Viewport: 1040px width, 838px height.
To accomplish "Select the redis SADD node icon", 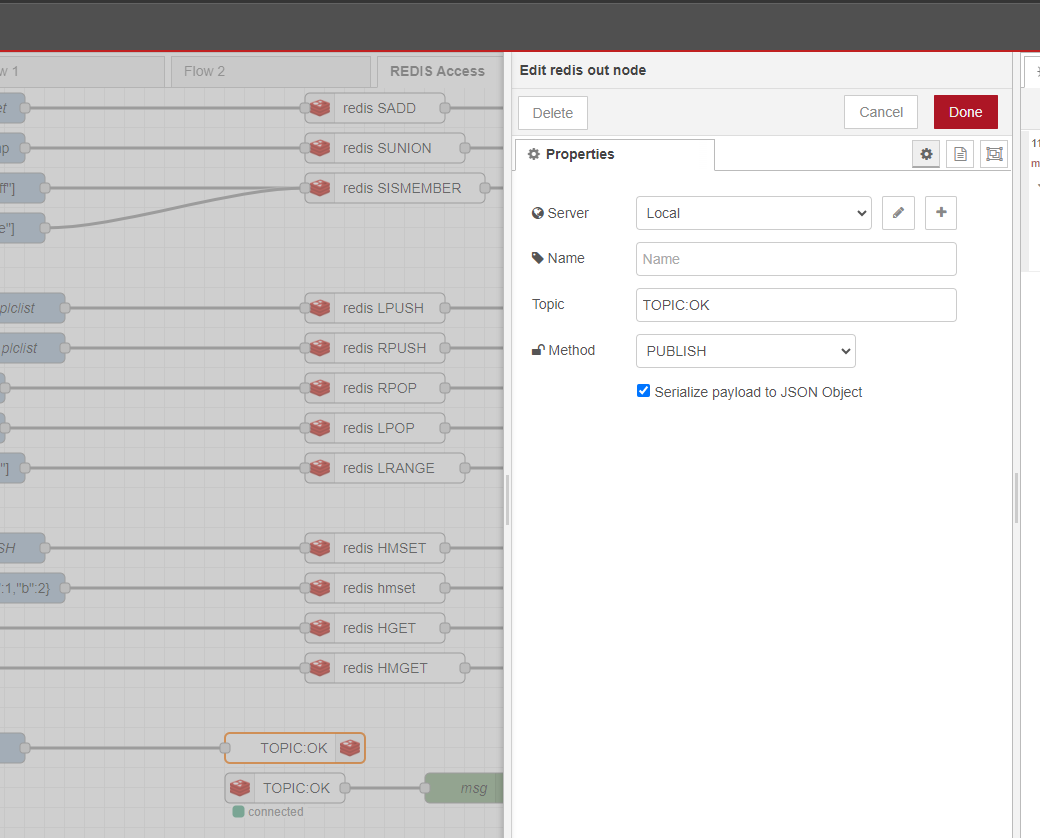I will point(320,108).
